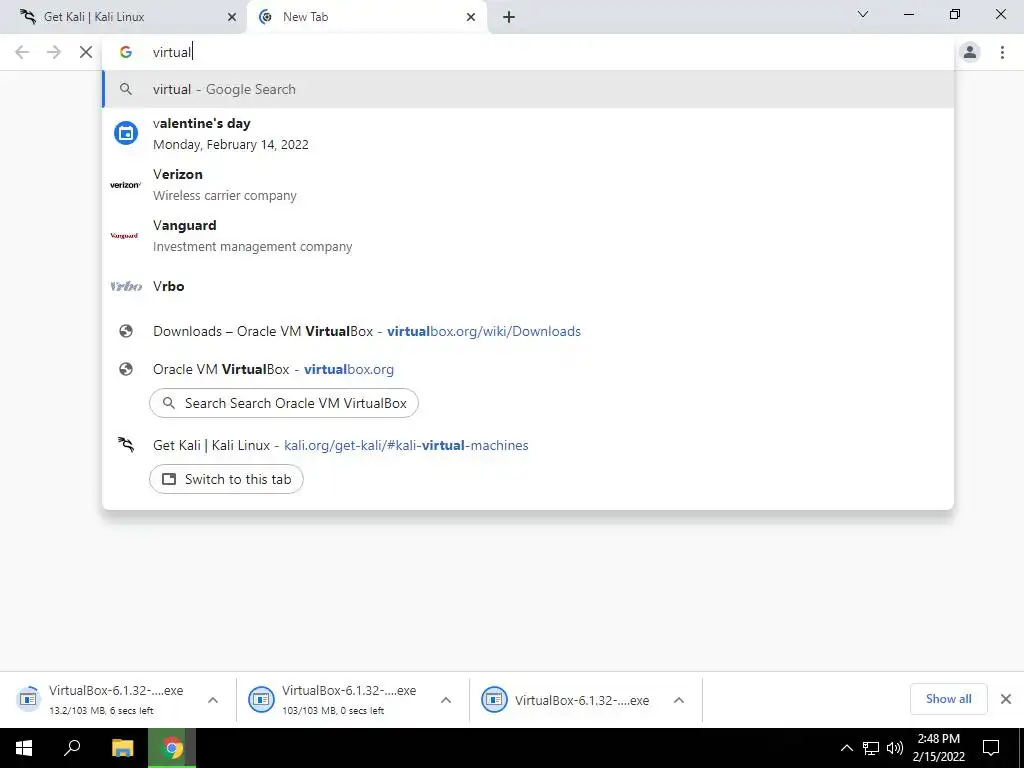Choose the Verizon suggestion
Image resolution: width=1024 pixels, height=768 pixels.
(528, 185)
